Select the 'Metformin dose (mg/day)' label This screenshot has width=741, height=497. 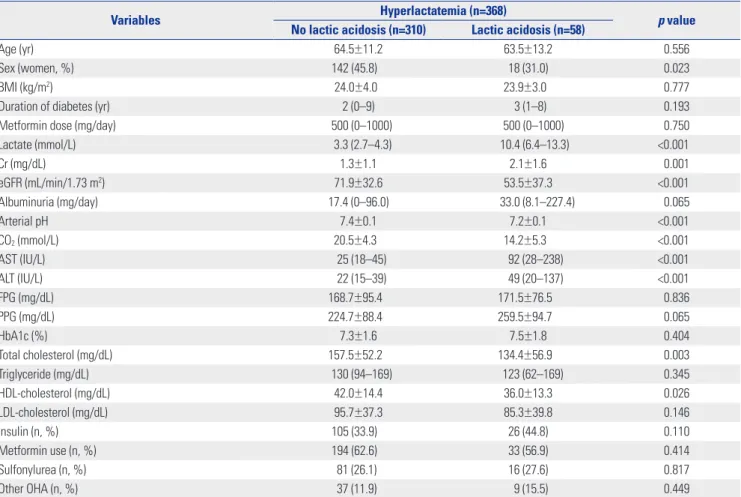pos(58,126)
